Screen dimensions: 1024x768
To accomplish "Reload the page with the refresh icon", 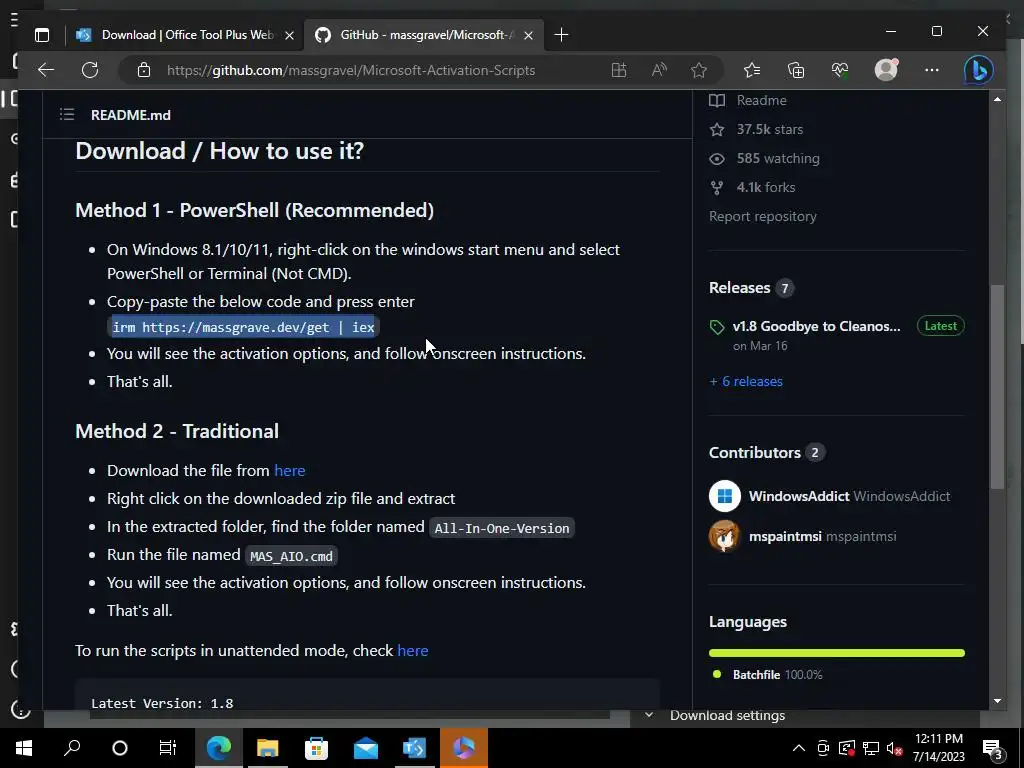I will pos(90,70).
